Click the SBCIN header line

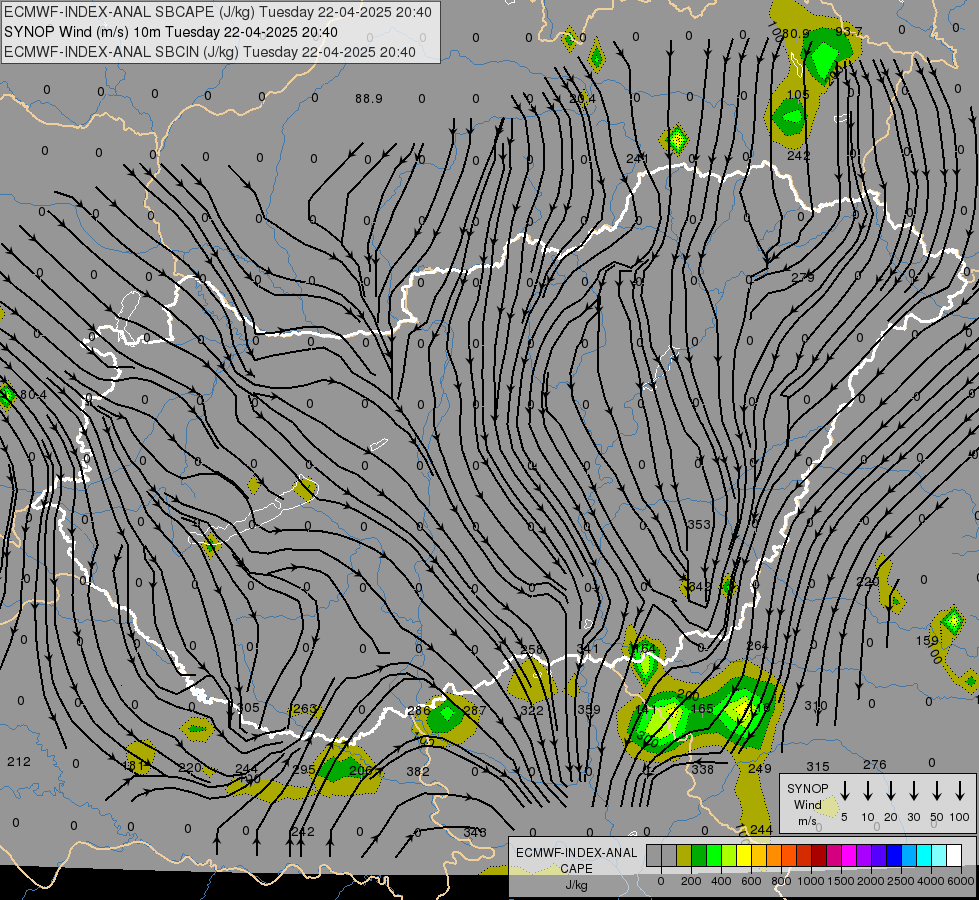pos(210,52)
